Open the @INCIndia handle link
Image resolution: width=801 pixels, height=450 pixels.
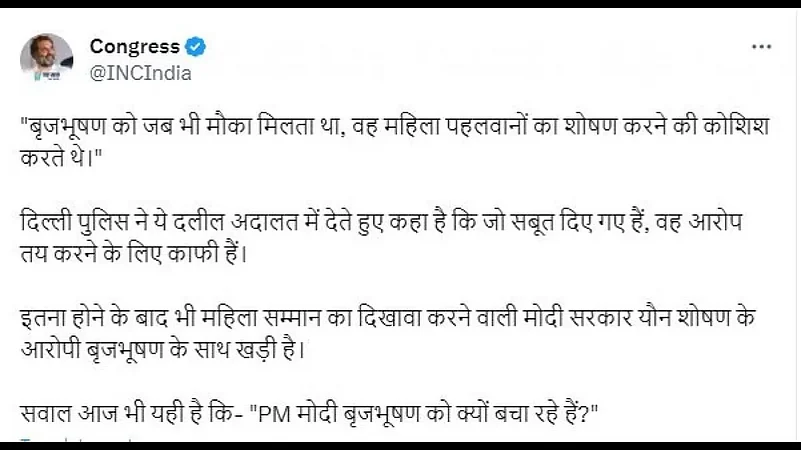(140, 72)
